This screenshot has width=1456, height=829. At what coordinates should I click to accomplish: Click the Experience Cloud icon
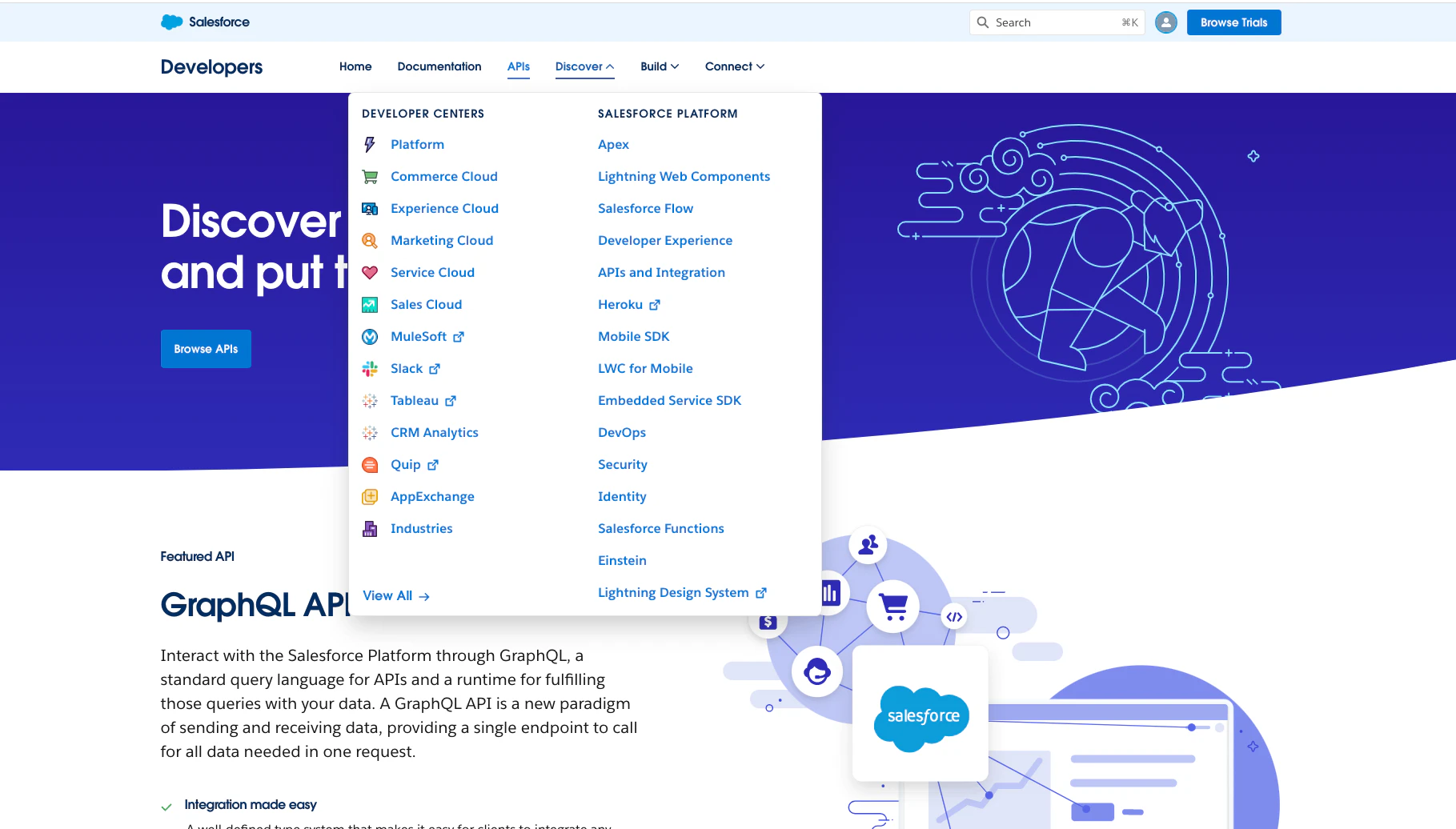[370, 208]
